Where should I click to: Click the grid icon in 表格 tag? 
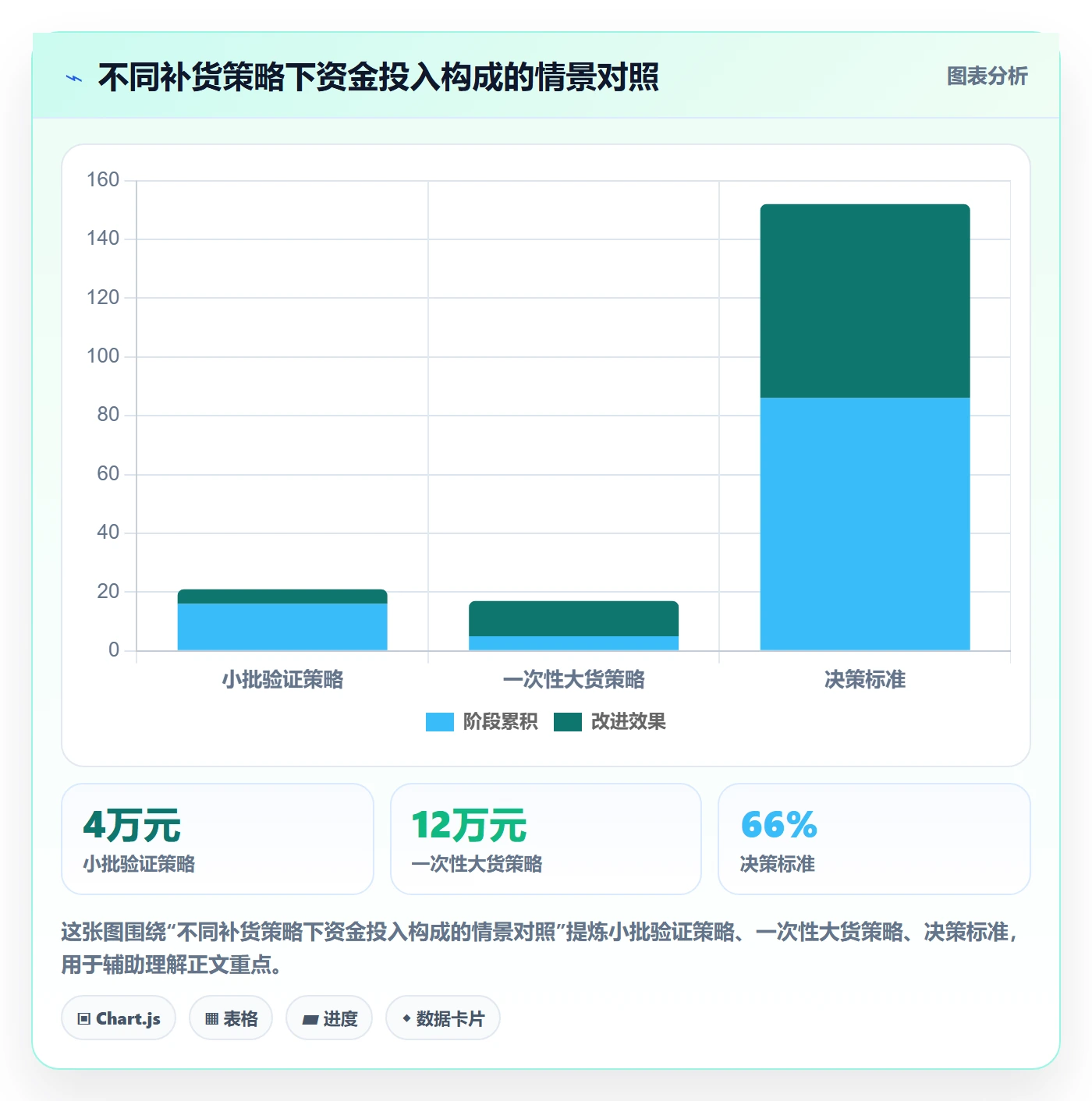click(211, 1018)
